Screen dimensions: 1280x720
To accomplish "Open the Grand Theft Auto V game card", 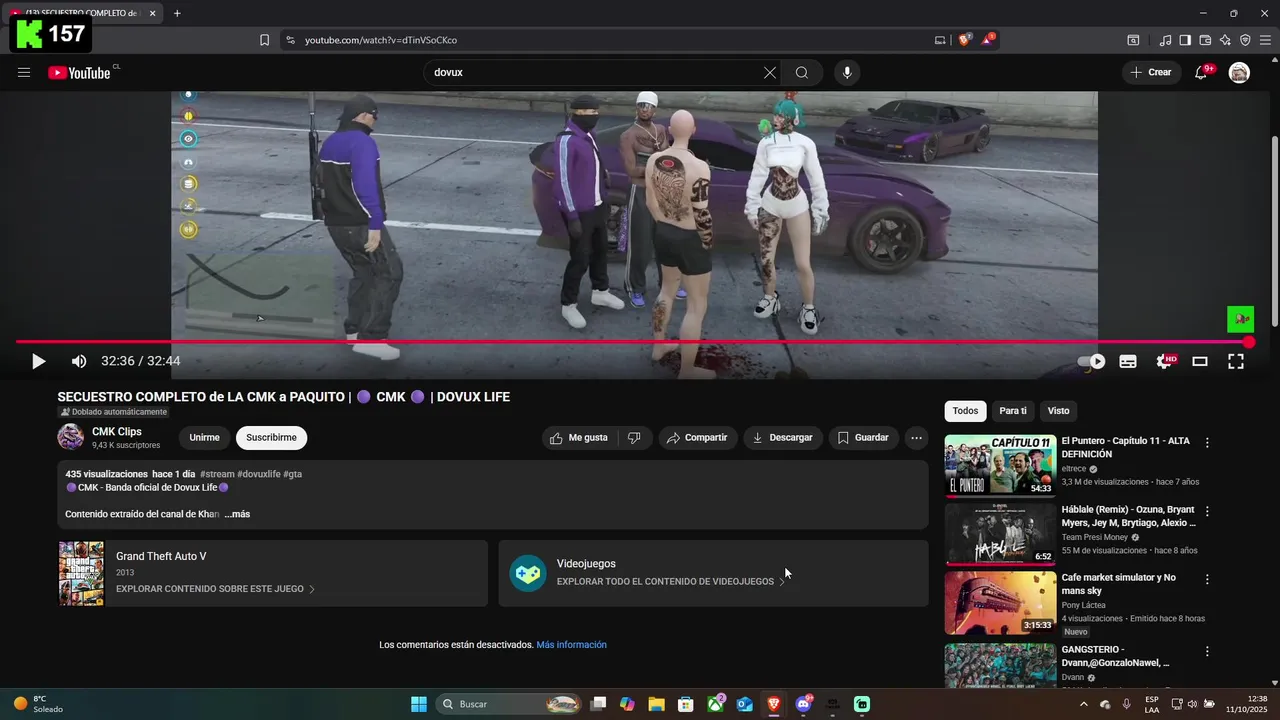I will click(273, 573).
